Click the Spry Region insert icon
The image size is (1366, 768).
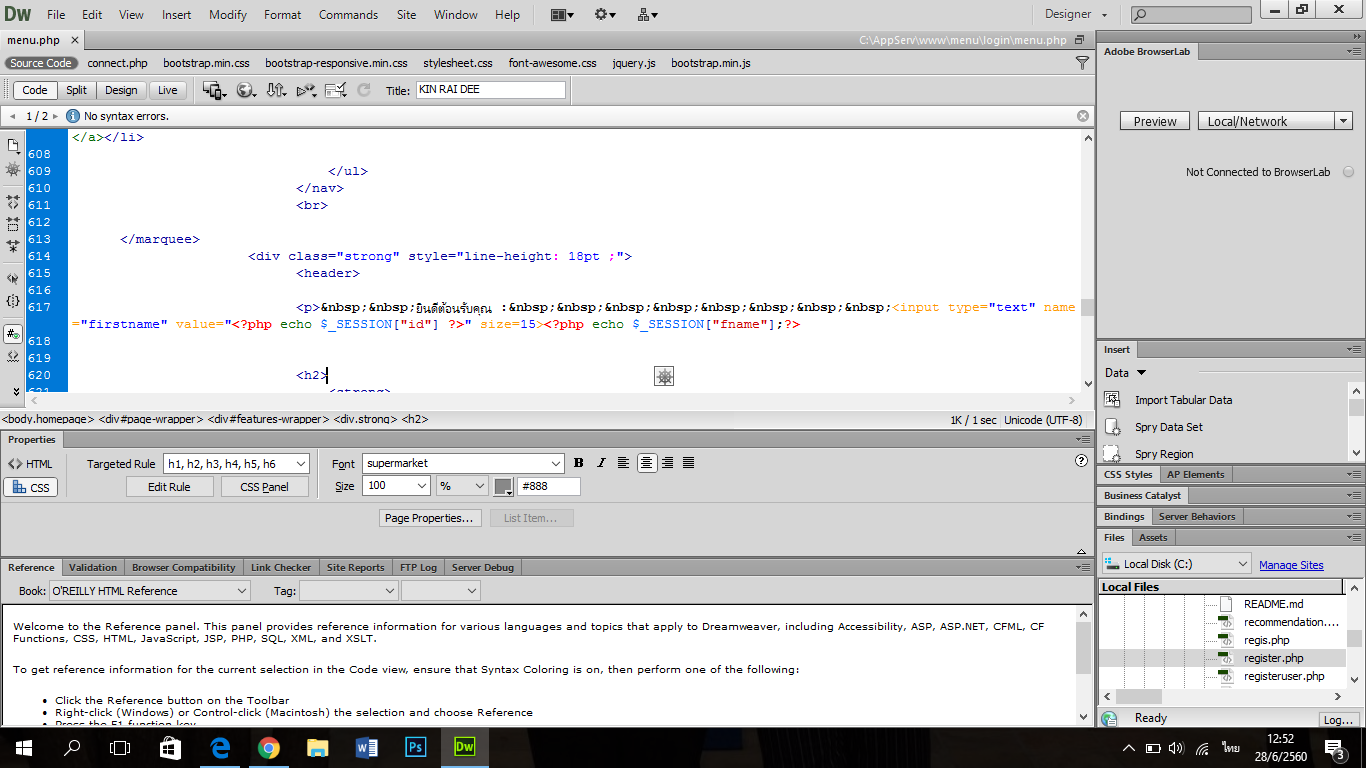click(1111, 454)
